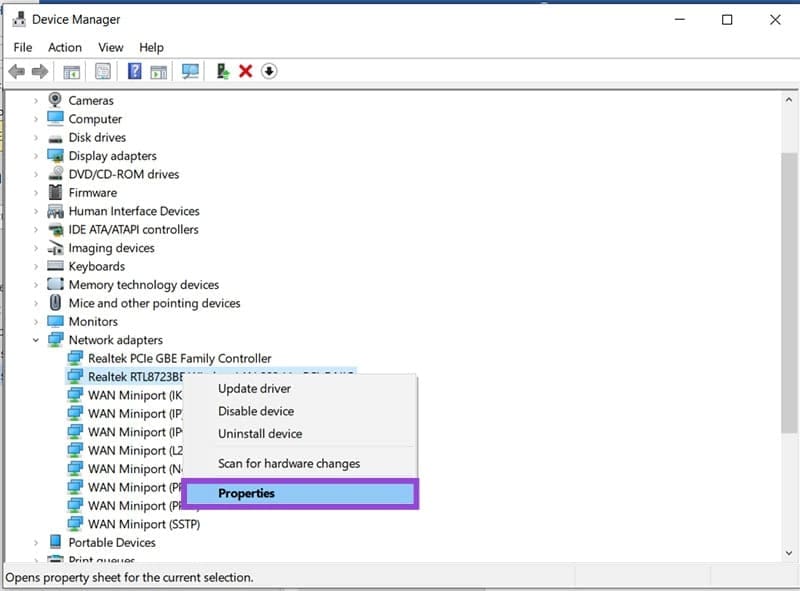Open the Action menu
The height and width of the screenshot is (591, 800).
[64, 47]
